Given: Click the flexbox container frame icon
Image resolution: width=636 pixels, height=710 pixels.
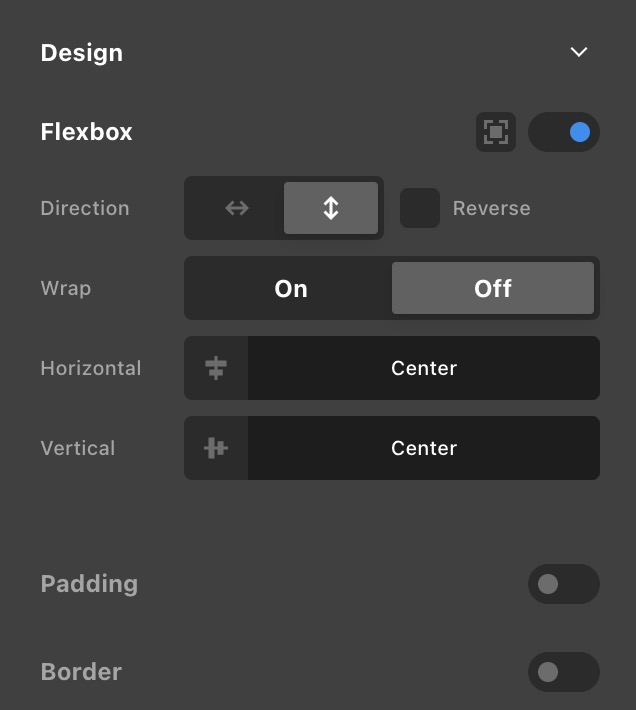Looking at the screenshot, I should 496,132.
